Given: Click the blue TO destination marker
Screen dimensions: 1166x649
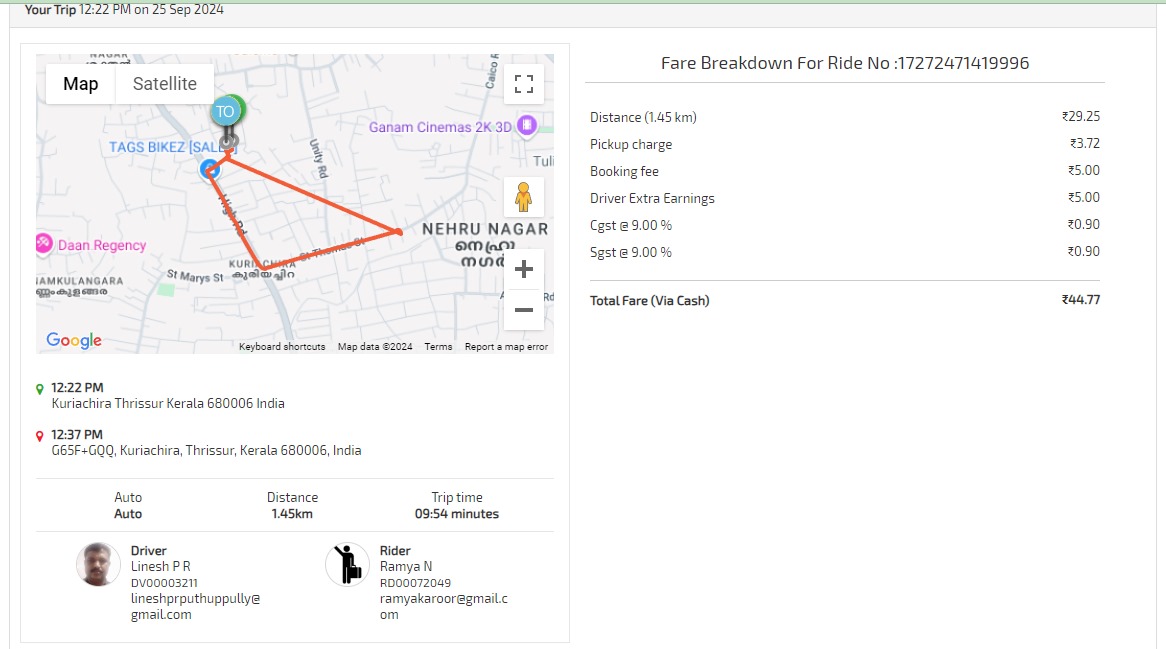Looking at the screenshot, I should [225, 112].
